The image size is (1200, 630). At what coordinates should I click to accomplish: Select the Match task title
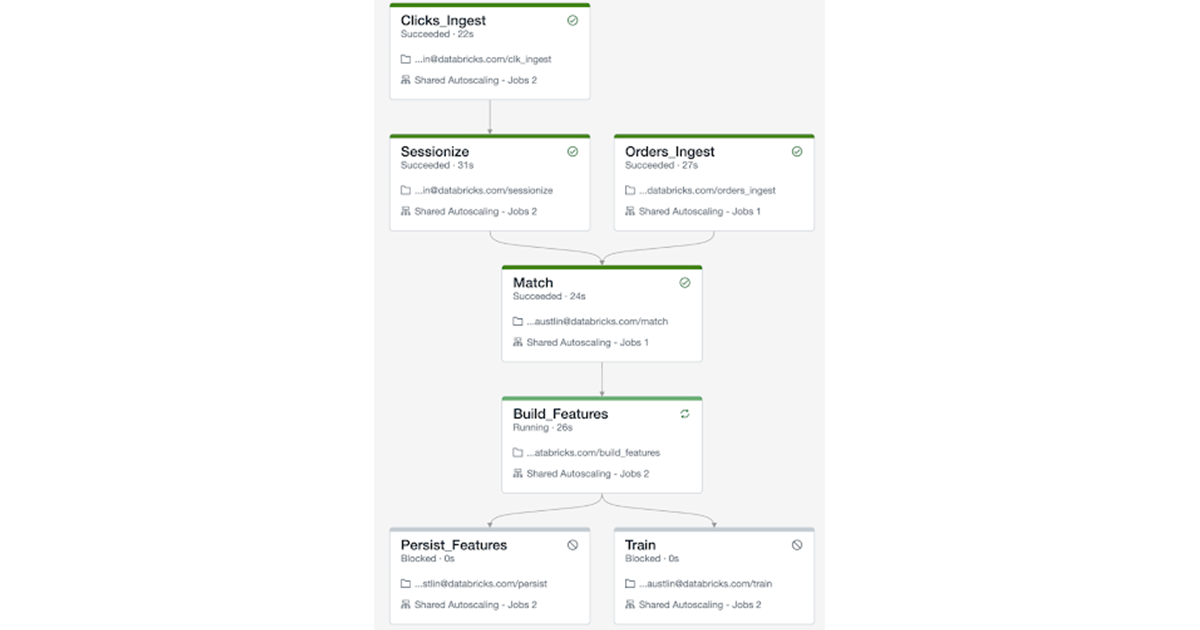(x=533, y=283)
